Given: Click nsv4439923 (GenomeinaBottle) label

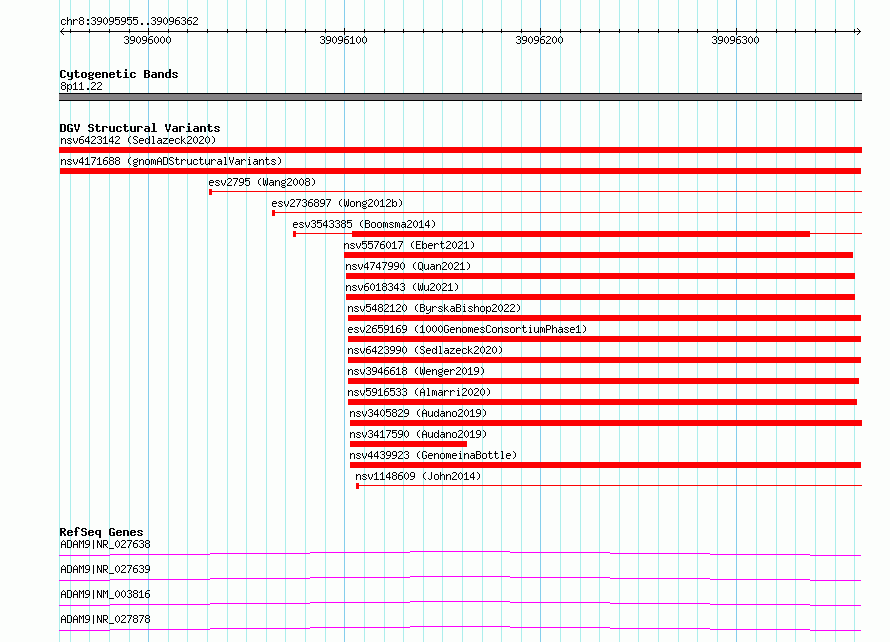Looking at the screenshot, I should pos(433,455).
